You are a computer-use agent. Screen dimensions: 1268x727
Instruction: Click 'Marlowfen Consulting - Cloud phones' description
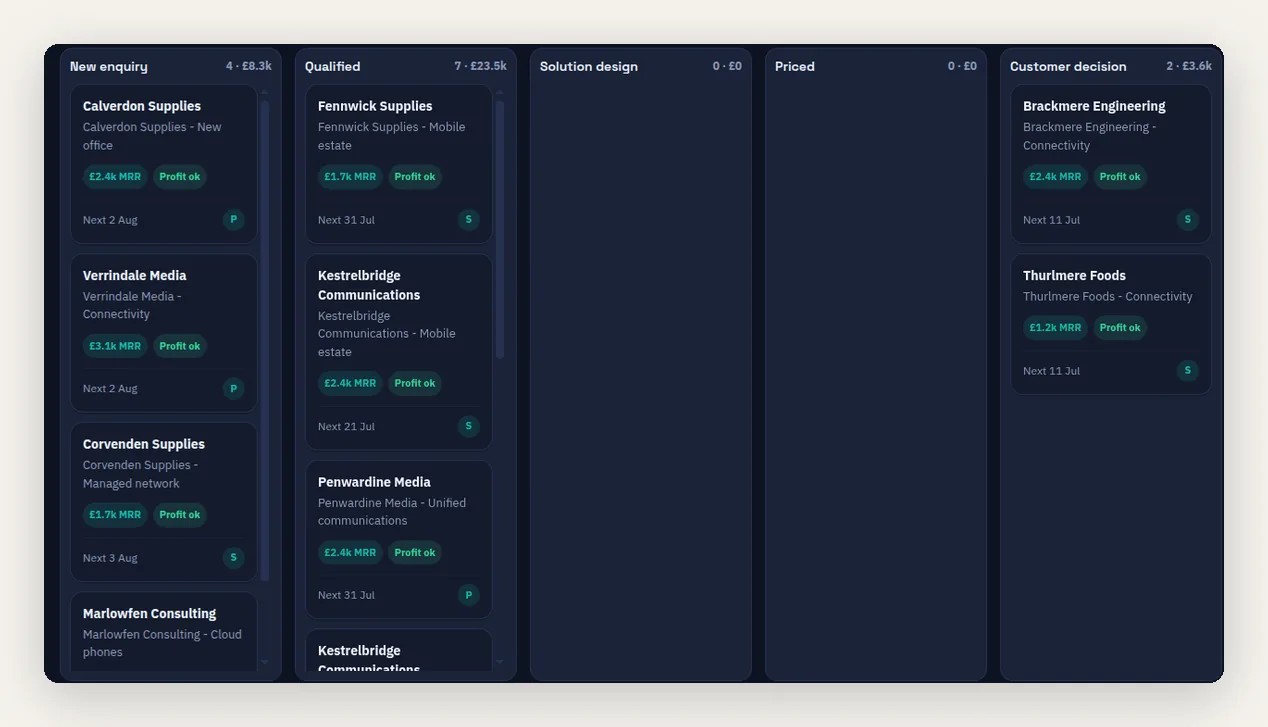[162, 643]
